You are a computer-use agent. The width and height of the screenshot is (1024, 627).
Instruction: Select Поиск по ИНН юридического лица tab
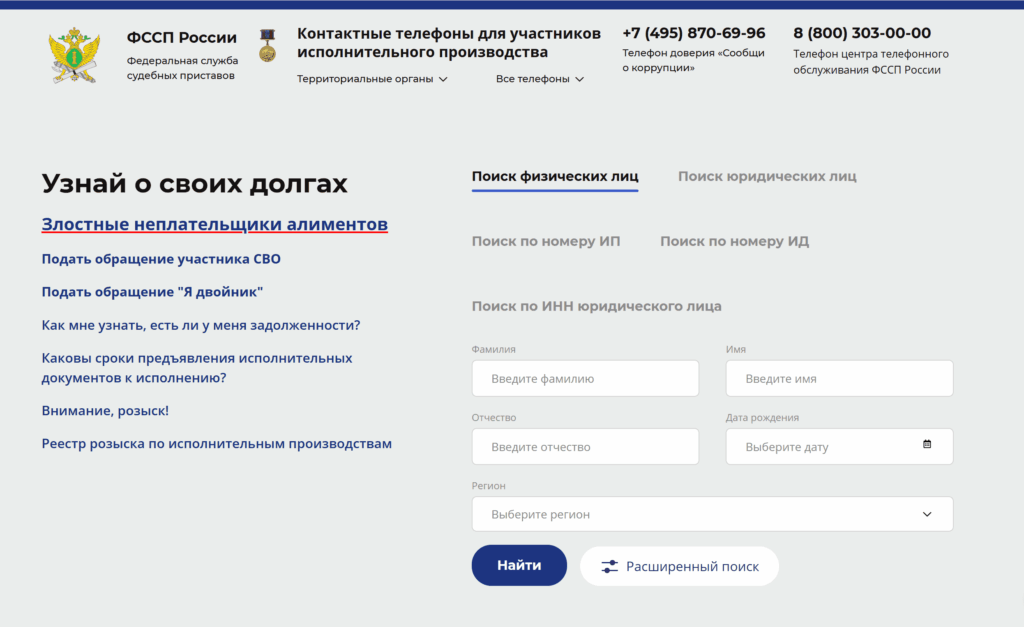[x=596, y=306]
